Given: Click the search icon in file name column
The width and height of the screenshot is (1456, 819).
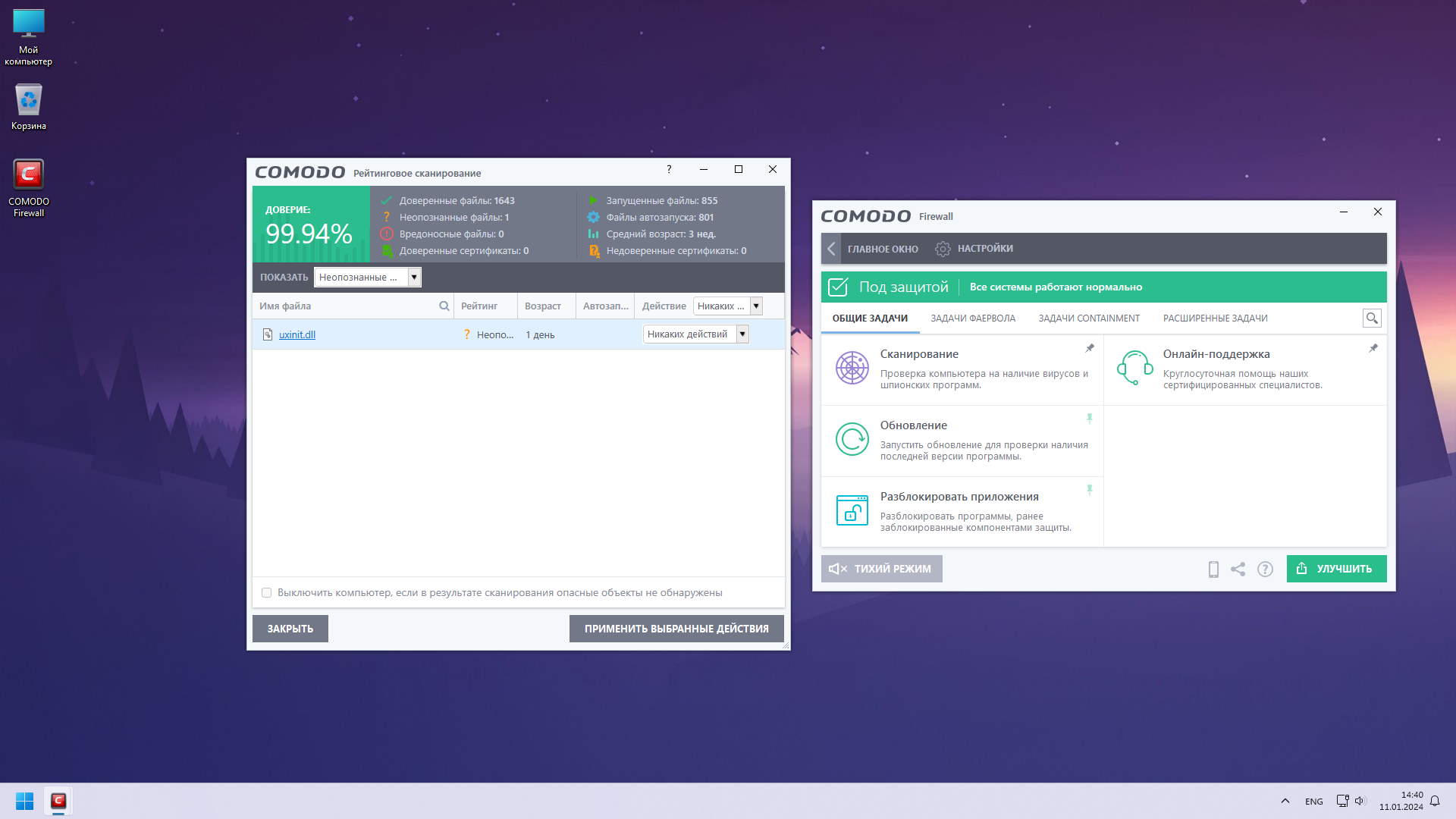Looking at the screenshot, I should (444, 306).
